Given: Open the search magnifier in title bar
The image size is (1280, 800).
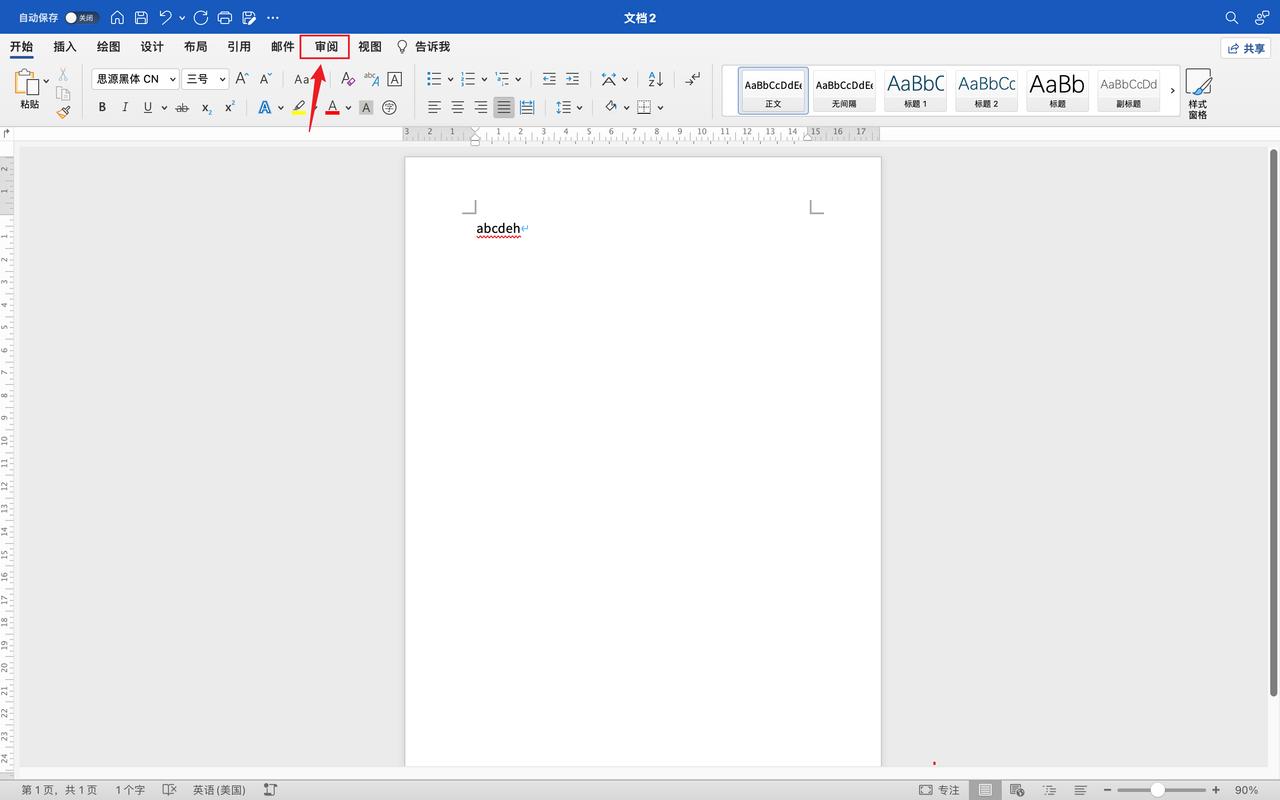Looking at the screenshot, I should pyautogui.click(x=1232, y=18).
